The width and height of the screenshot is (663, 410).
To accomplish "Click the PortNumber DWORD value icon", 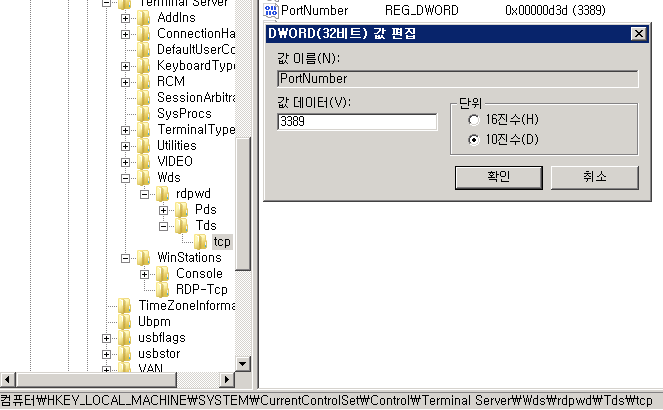I will point(271,11).
